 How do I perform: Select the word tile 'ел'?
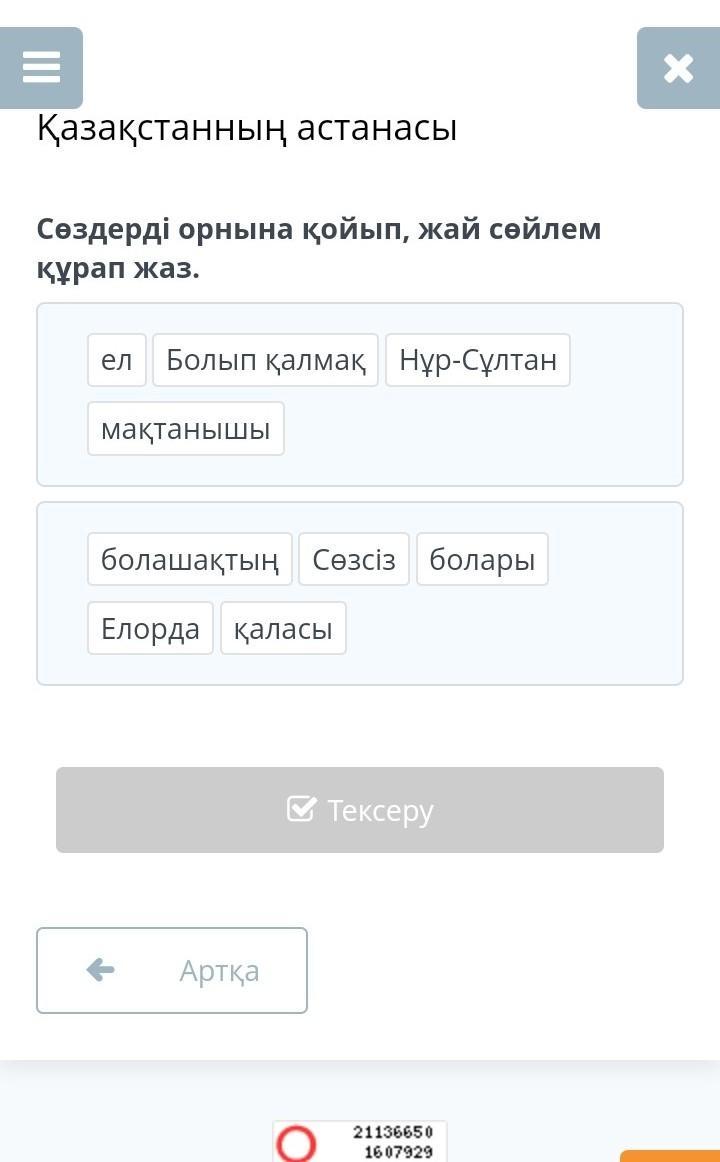pyautogui.click(x=117, y=360)
